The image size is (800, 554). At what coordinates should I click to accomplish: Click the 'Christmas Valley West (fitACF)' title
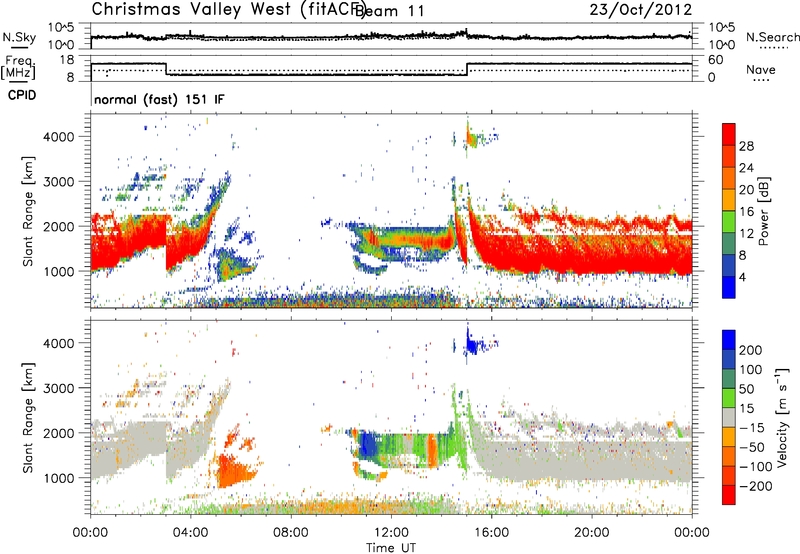click(x=229, y=10)
